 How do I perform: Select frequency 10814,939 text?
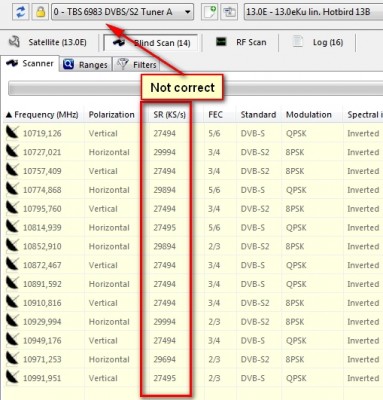tap(42, 228)
